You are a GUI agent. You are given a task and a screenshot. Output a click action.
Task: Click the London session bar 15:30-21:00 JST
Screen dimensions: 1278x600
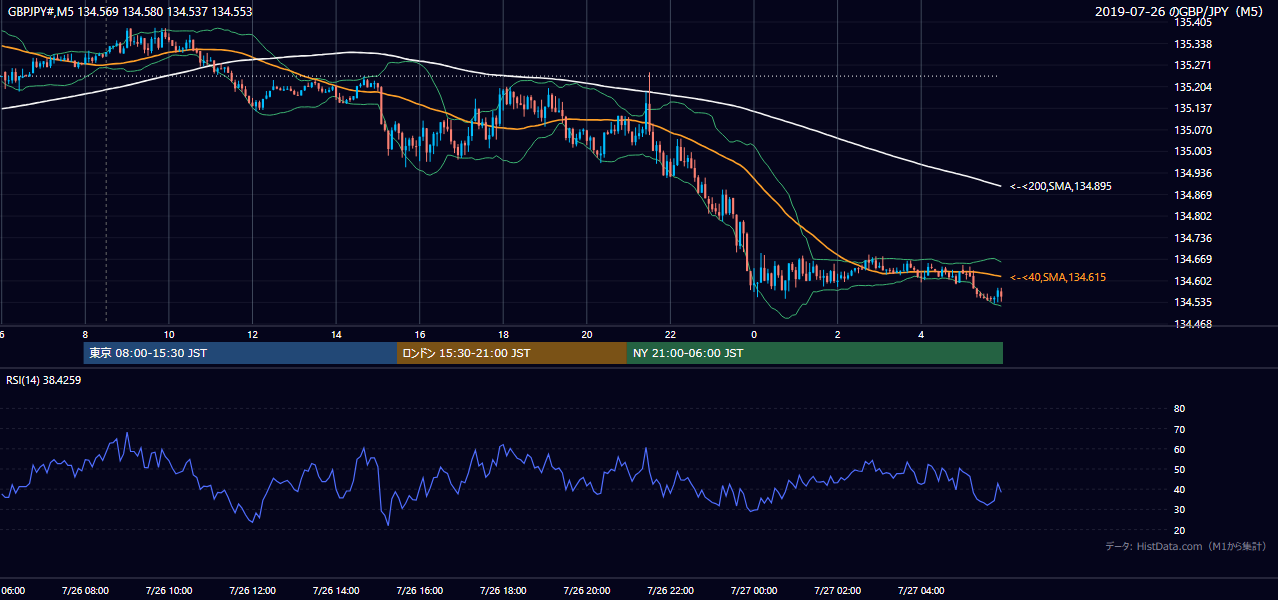point(512,353)
